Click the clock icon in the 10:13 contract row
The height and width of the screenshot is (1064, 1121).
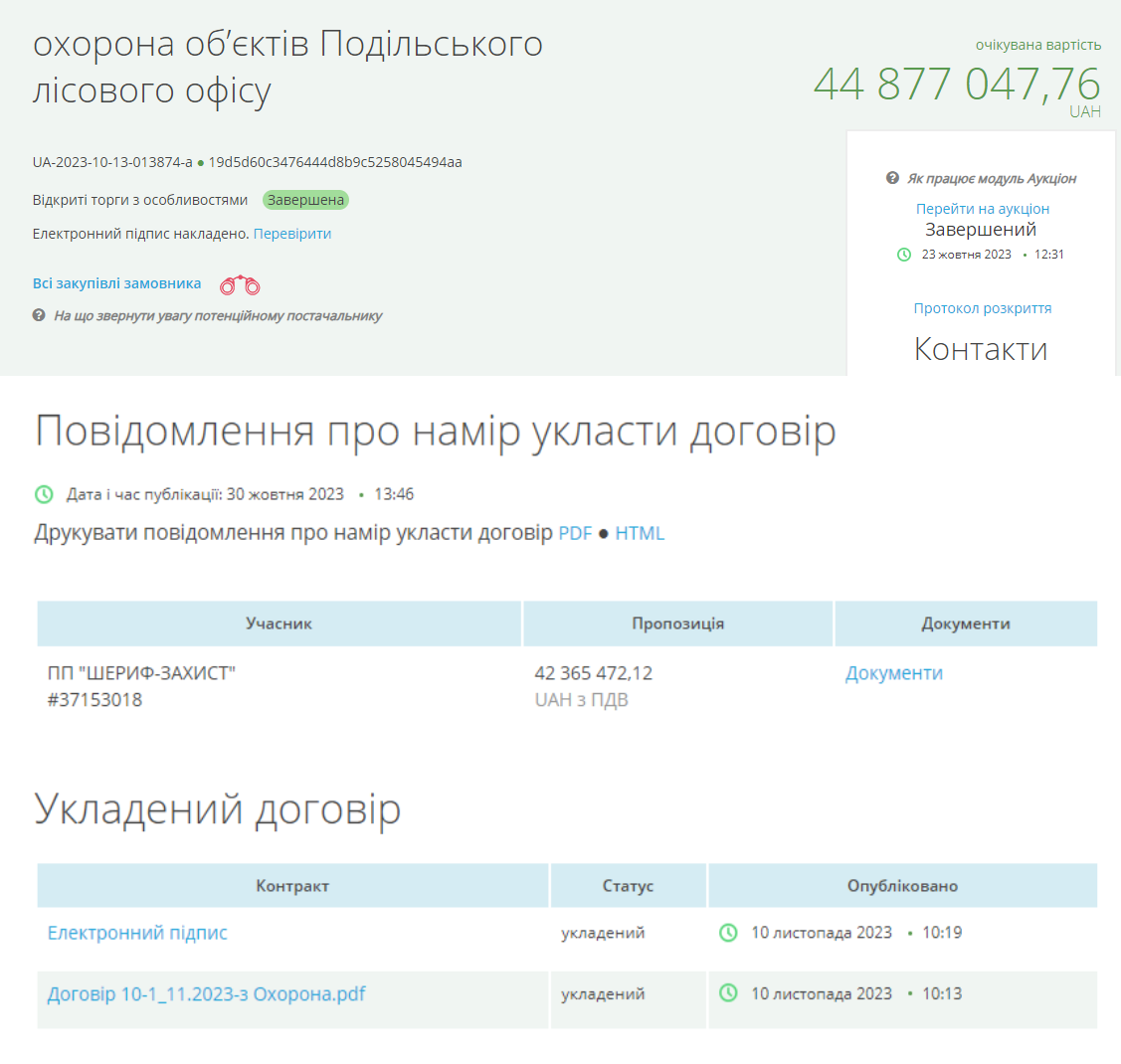(728, 993)
